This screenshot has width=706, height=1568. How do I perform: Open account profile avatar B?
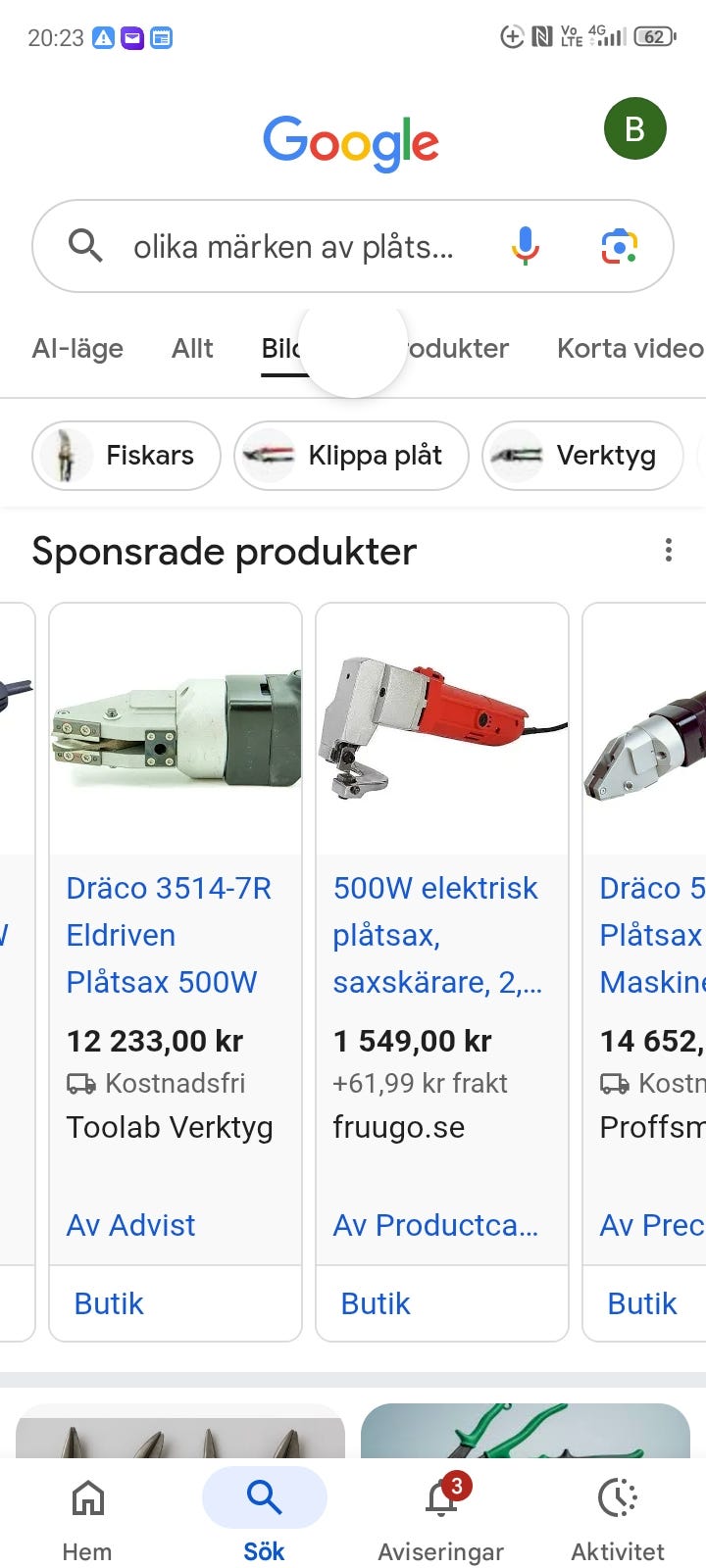tap(634, 129)
